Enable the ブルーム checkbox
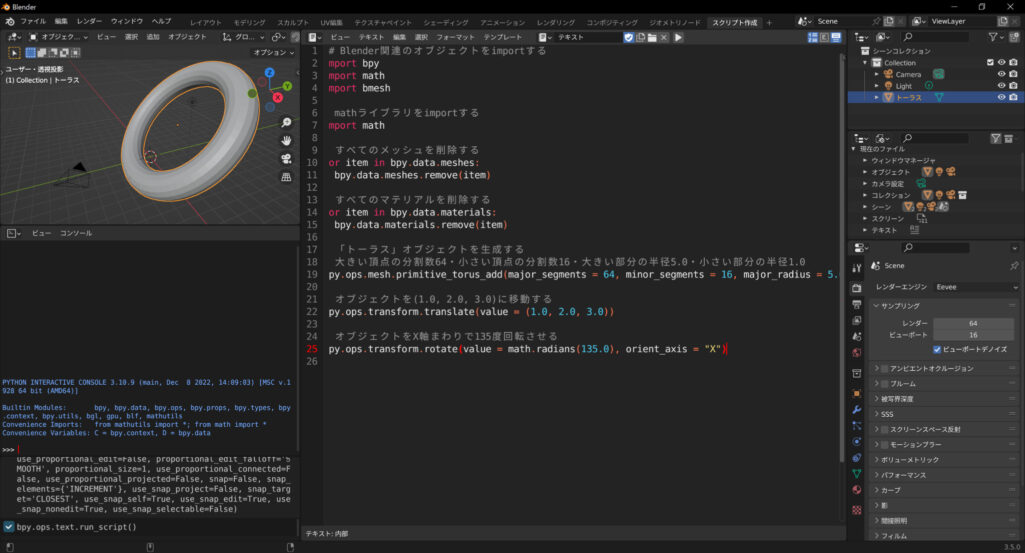The height and width of the screenshot is (553, 1025). coord(885,384)
